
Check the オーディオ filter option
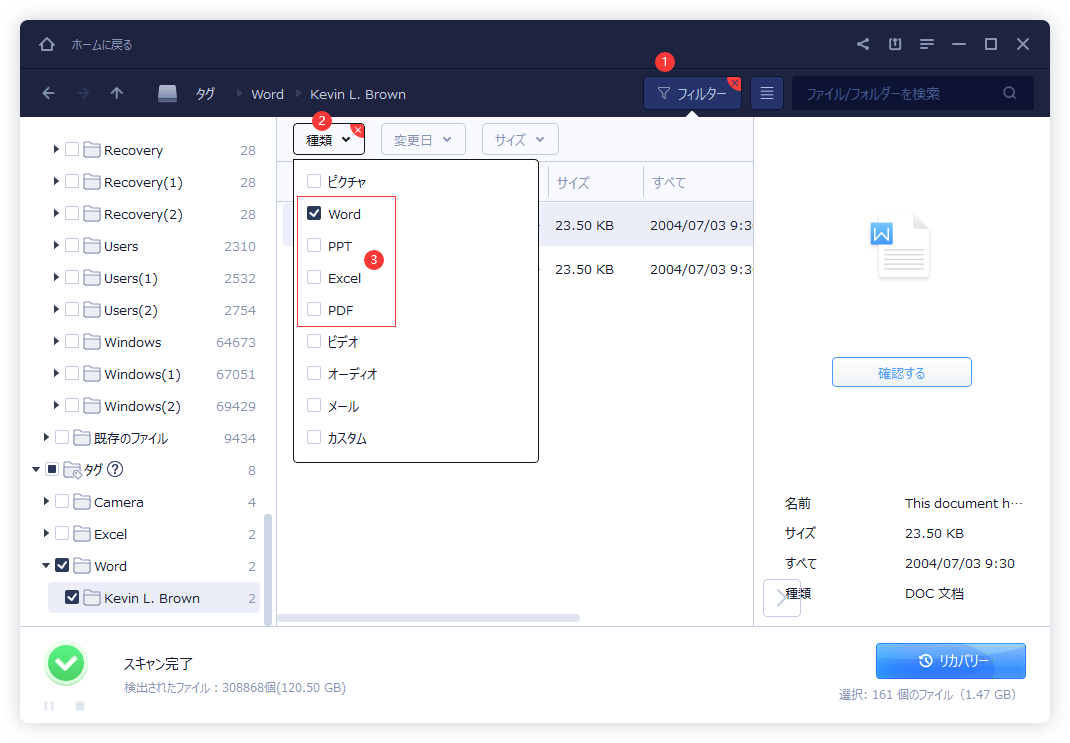(314, 373)
